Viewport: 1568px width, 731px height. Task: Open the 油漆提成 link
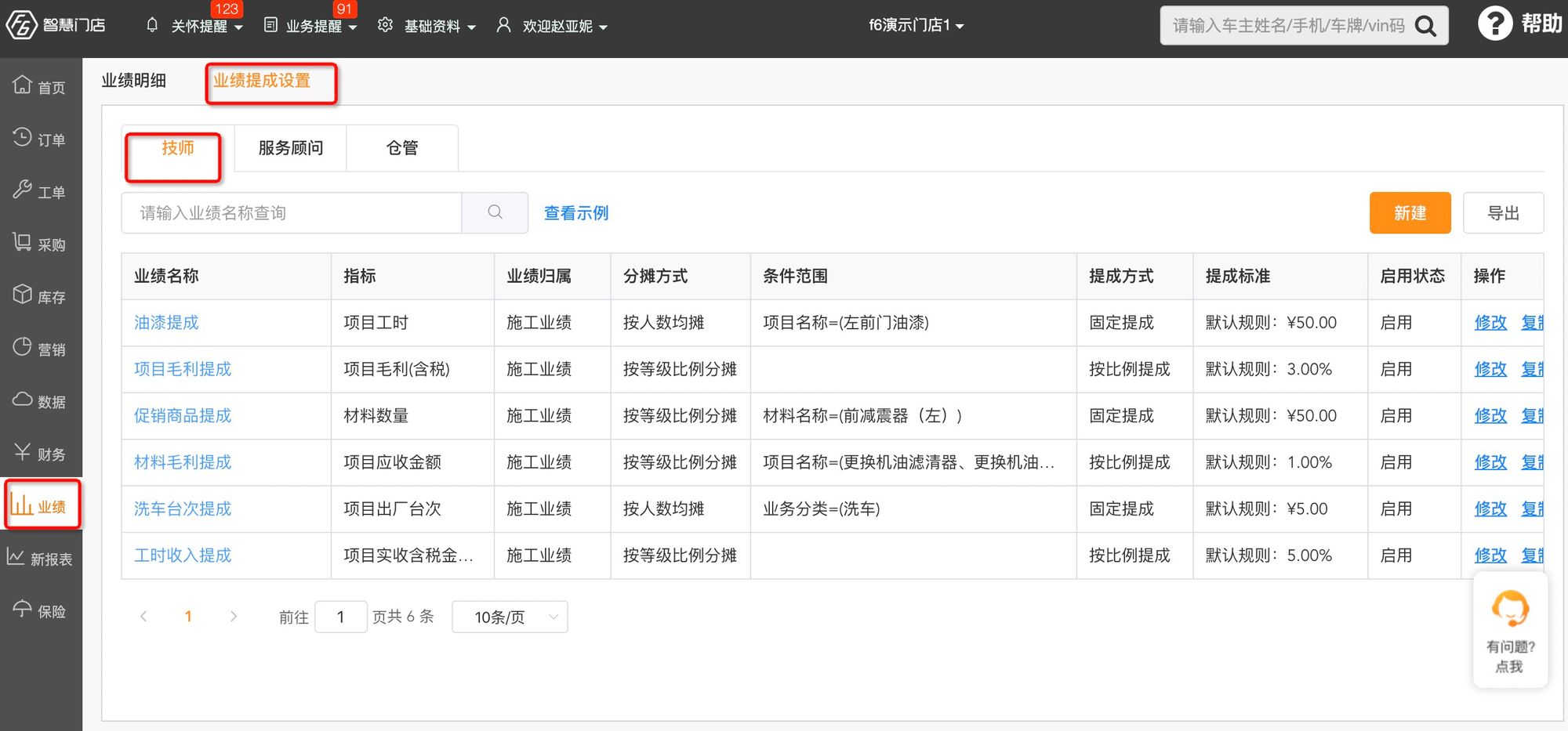[166, 322]
